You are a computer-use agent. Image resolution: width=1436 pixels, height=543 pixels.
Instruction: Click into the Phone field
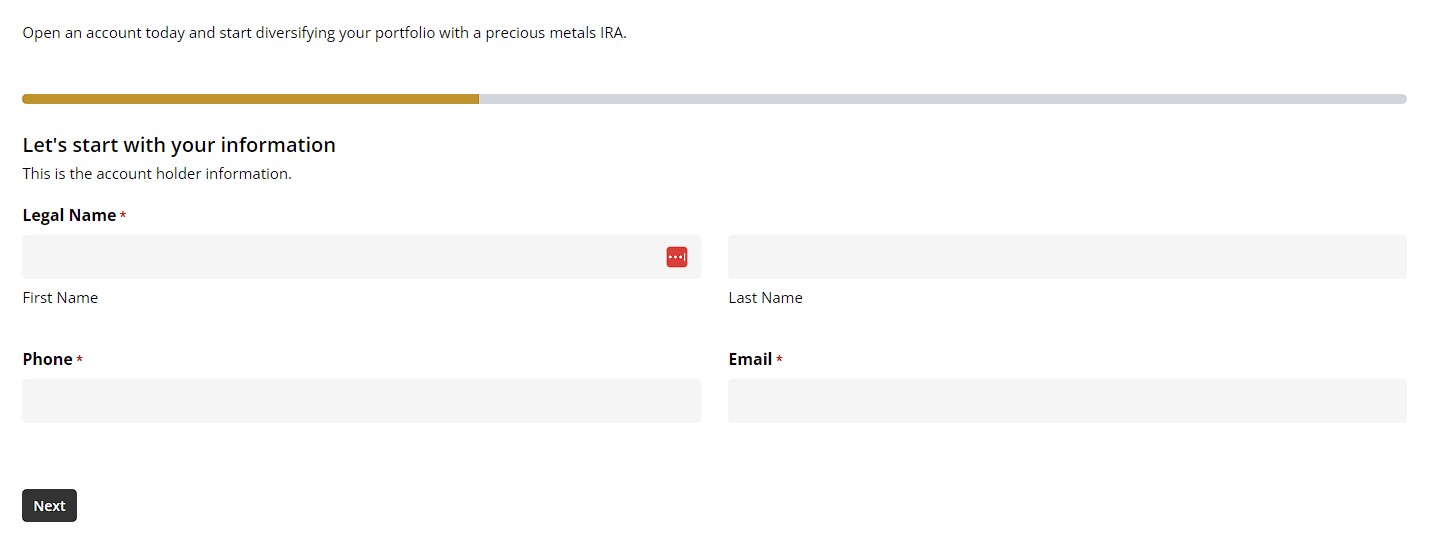pos(361,401)
